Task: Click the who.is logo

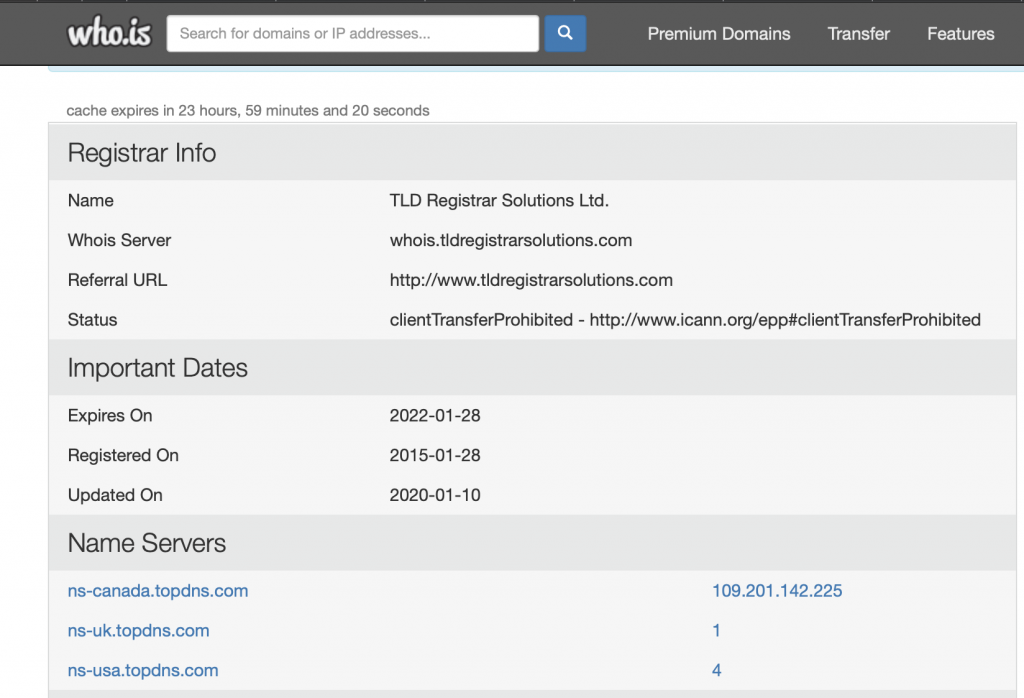Action: coord(109,32)
